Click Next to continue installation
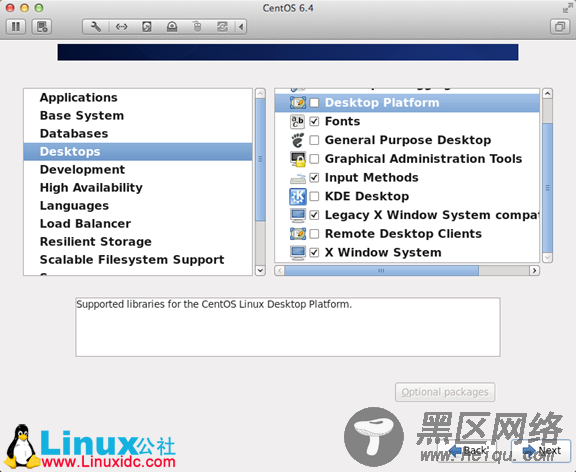 pyautogui.click(x=541, y=450)
